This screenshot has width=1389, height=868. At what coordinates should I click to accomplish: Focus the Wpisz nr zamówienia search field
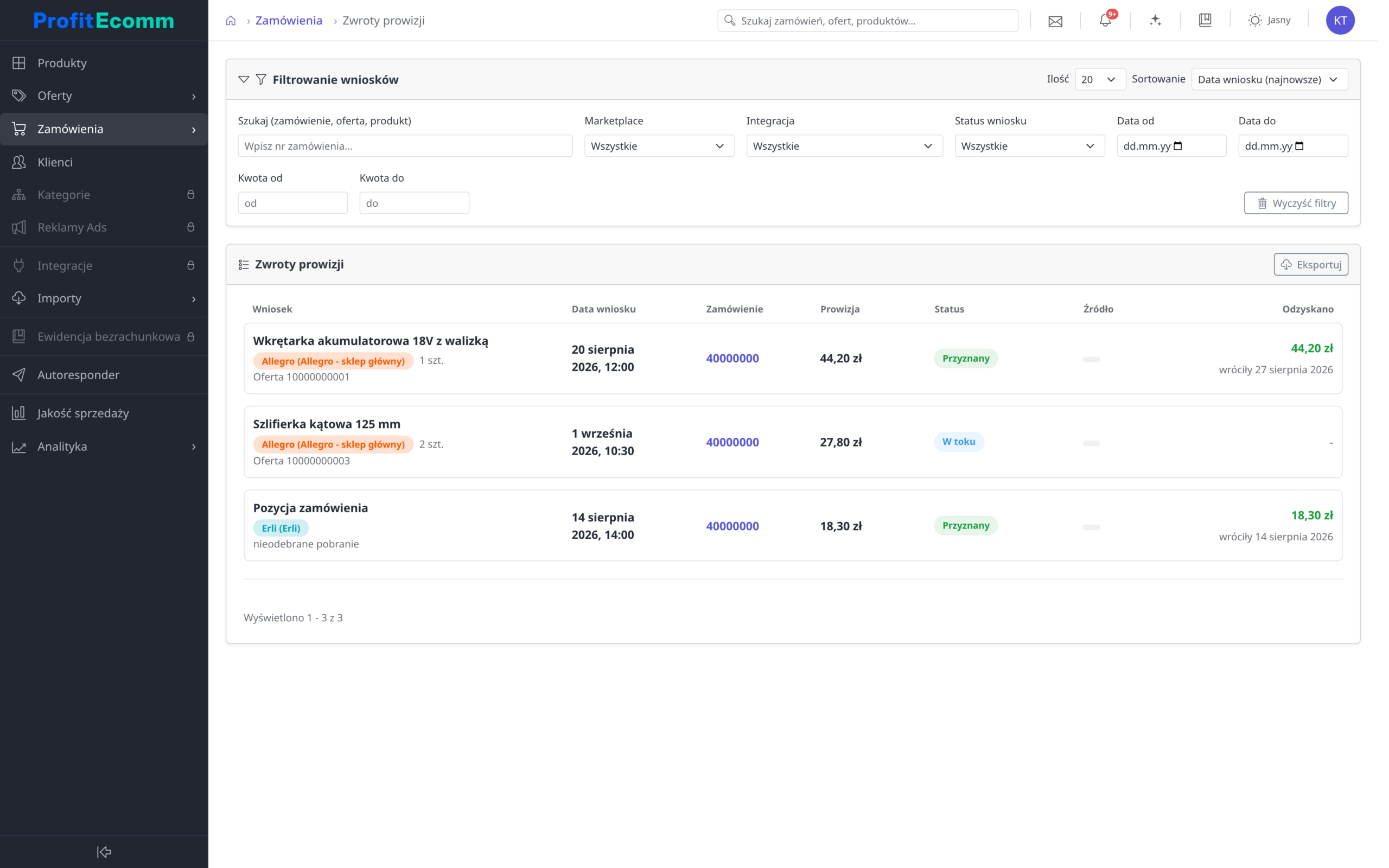click(405, 146)
